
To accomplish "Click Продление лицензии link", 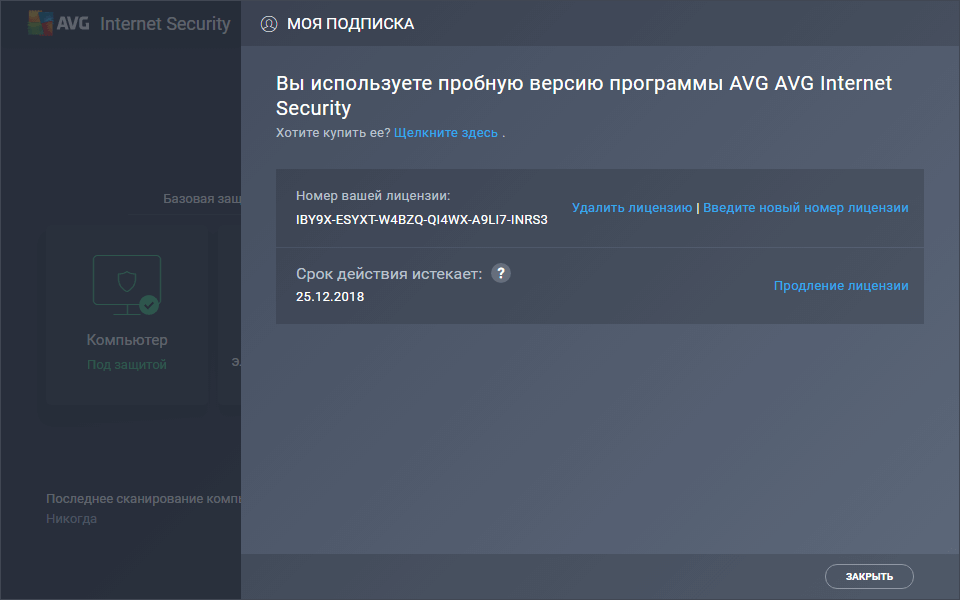I will 841,286.
